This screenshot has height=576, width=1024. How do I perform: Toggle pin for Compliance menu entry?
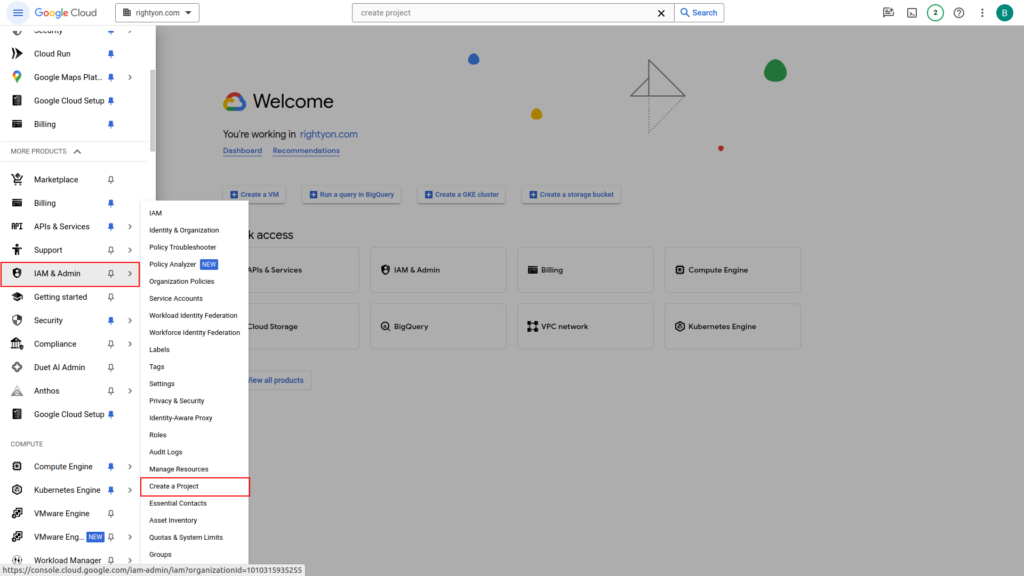pos(111,344)
